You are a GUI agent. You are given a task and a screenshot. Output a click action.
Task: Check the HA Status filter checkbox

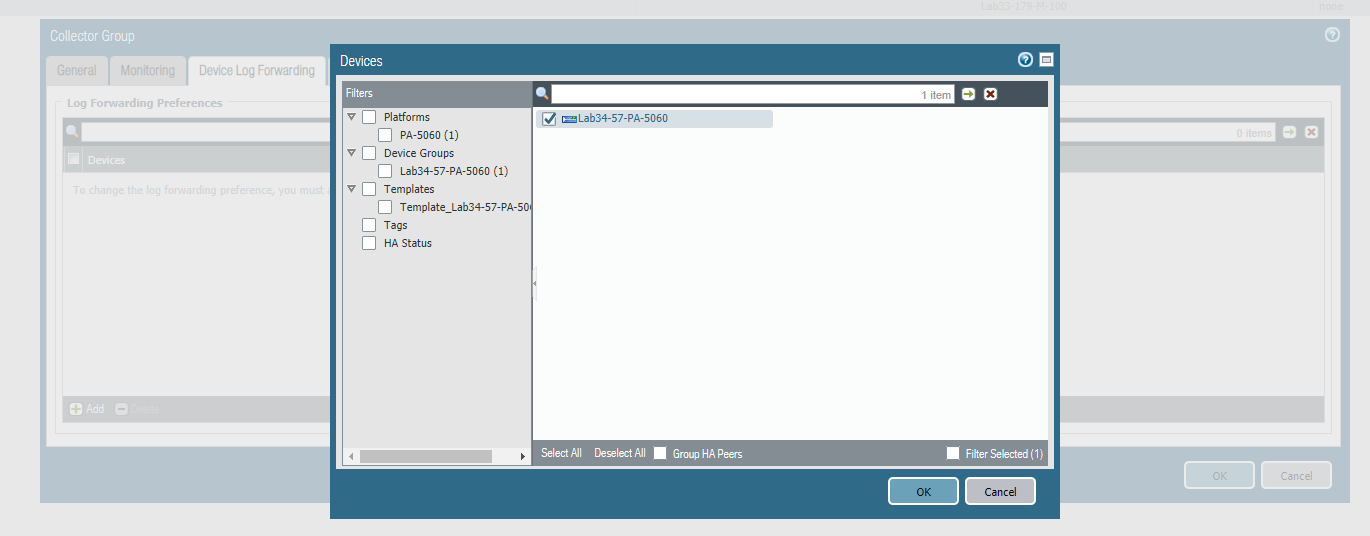tap(369, 243)
